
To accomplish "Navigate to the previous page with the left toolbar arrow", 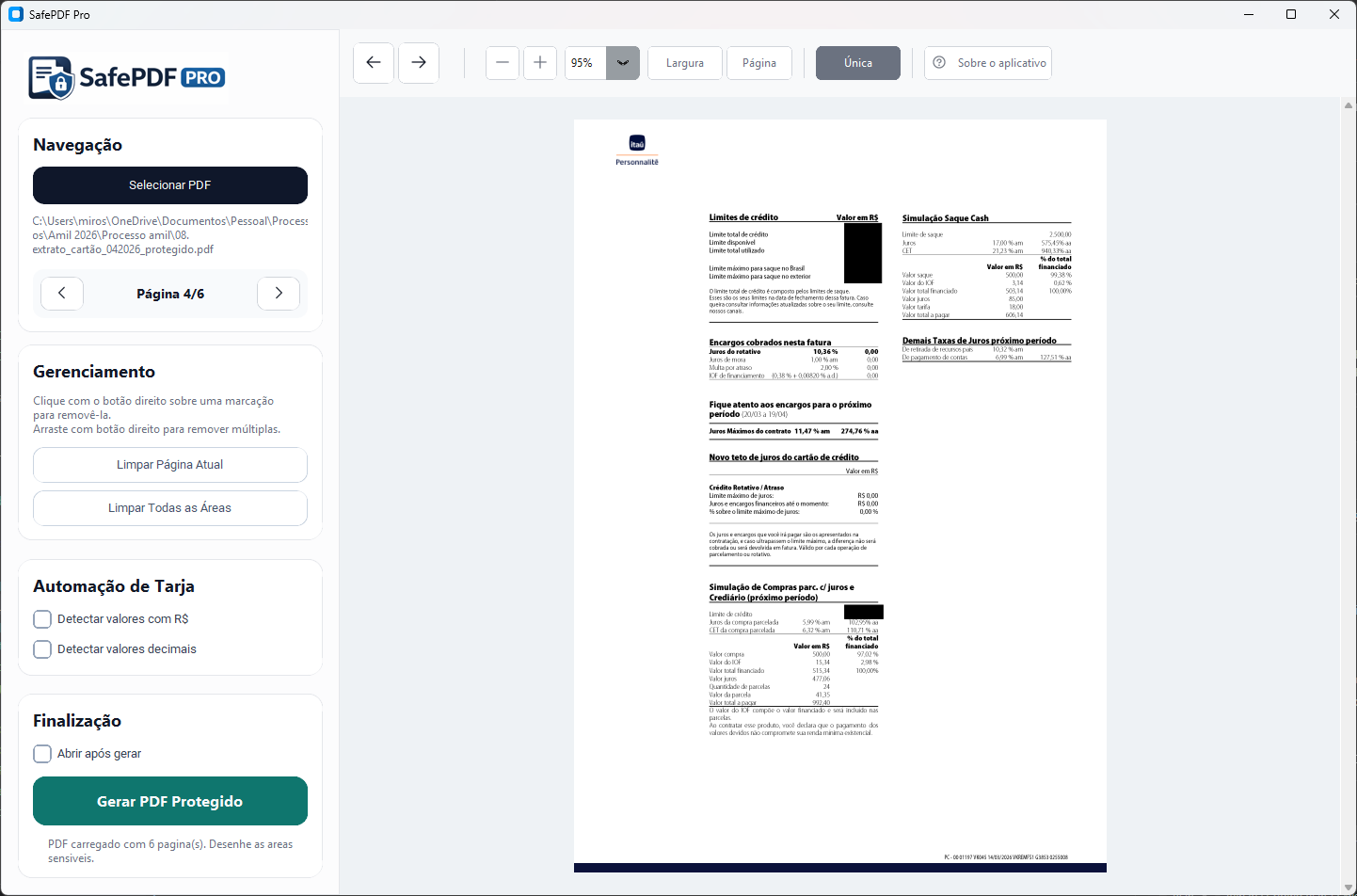I will 373,63.
